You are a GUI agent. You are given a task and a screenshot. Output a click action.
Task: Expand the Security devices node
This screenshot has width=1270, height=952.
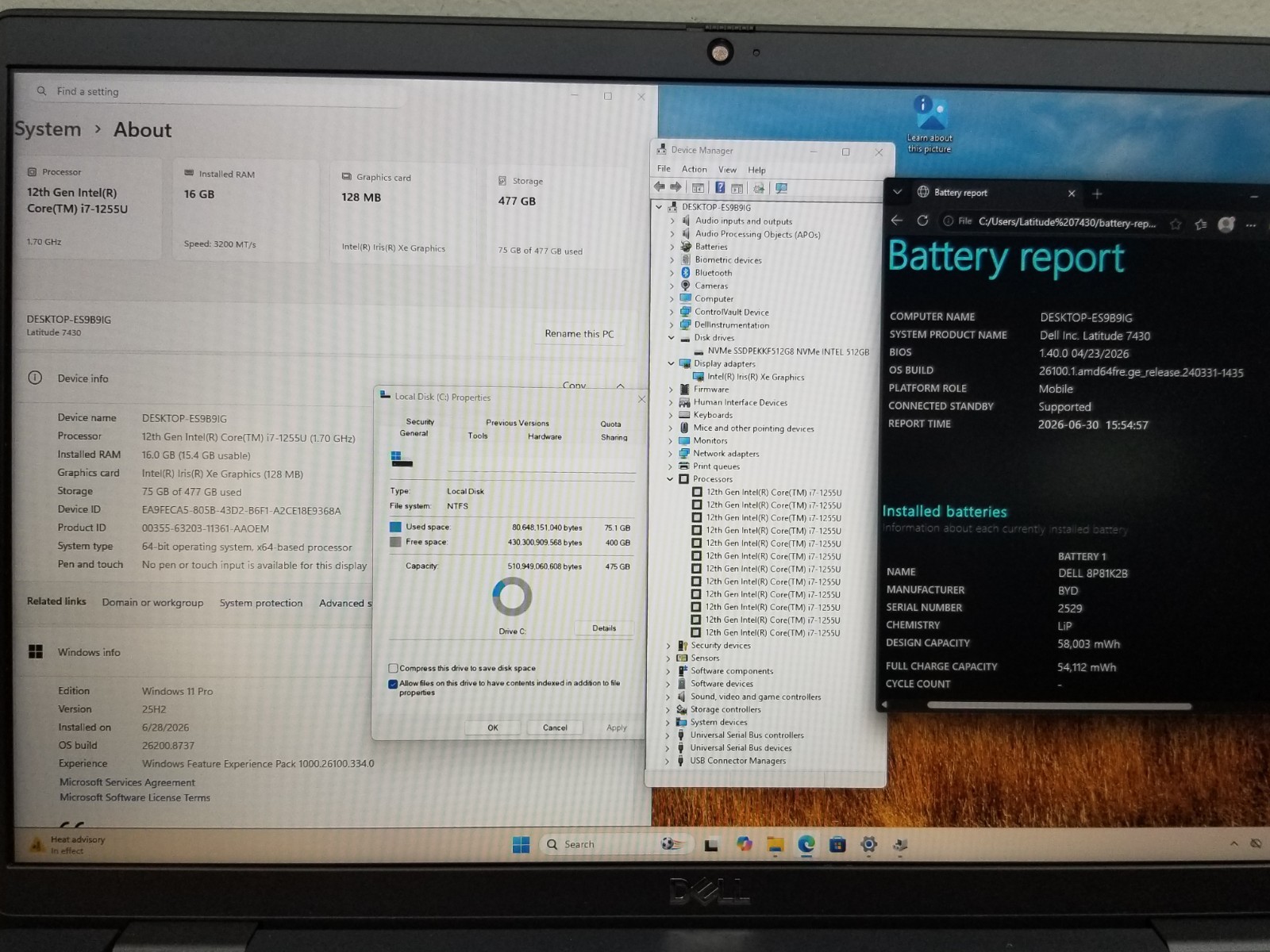pos(668,646)
